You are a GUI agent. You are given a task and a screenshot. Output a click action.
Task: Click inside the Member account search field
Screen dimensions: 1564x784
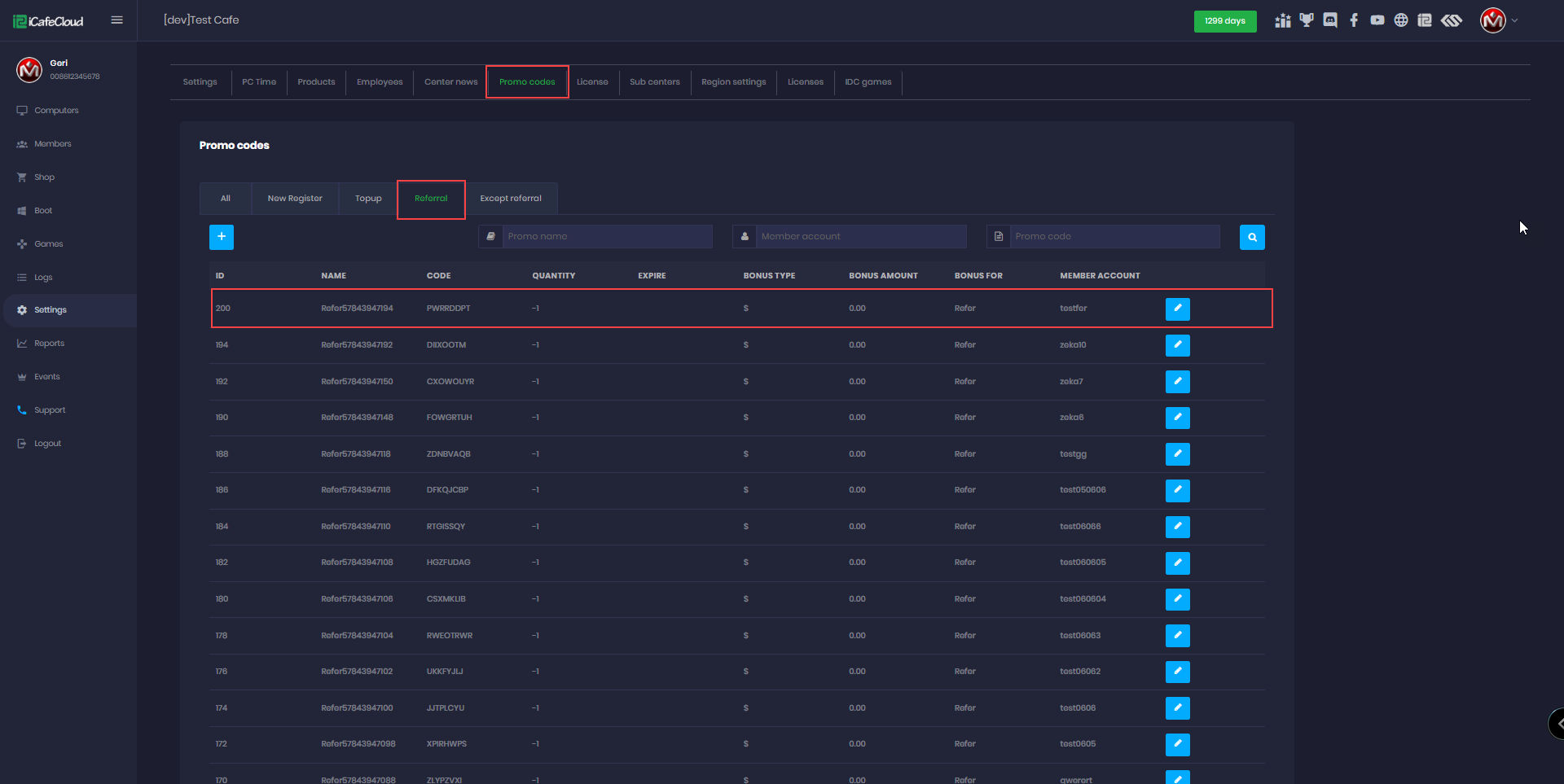[859, 236]
